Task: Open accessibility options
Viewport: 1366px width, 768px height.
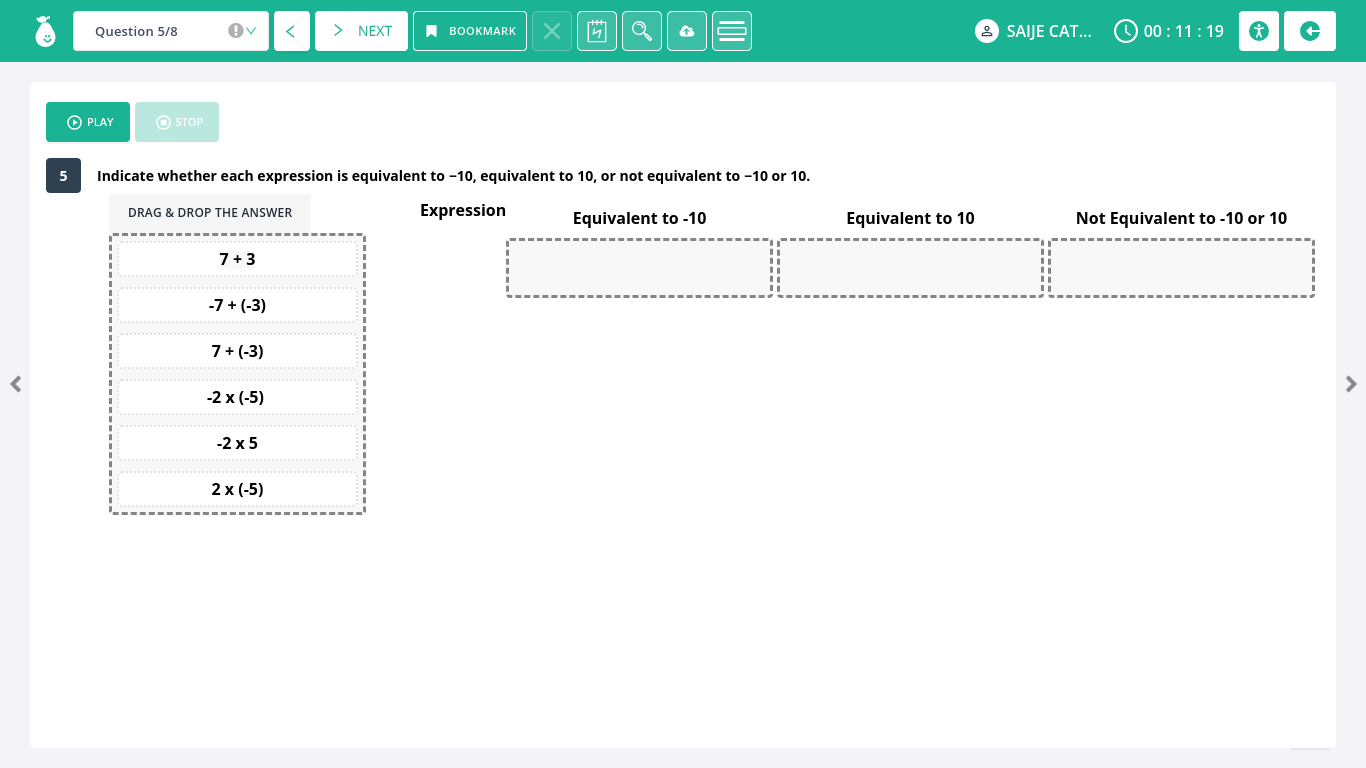Action: click(1259, 31)
